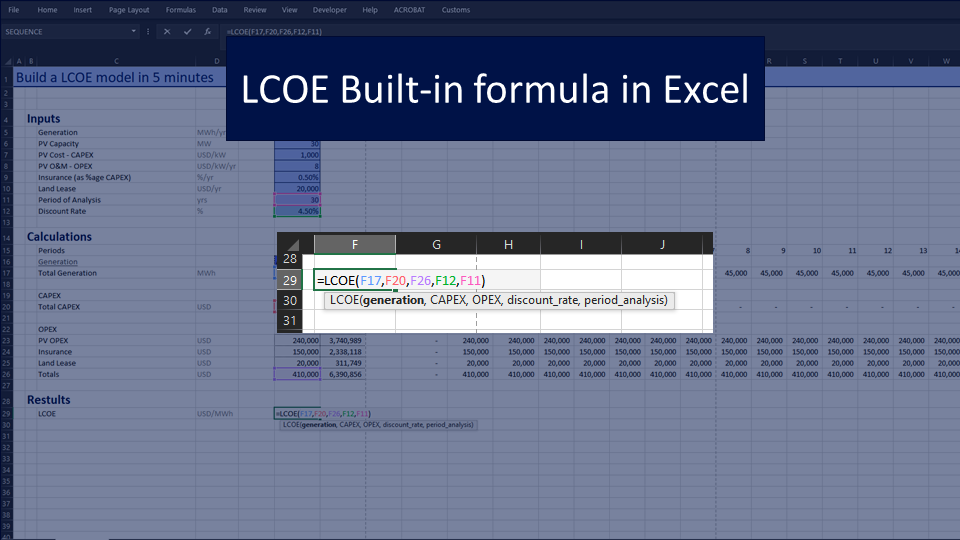This screenshot has height=540, width=960.
Task: Click the PV OPEX value 3,740,989
Action: [343, 340]
